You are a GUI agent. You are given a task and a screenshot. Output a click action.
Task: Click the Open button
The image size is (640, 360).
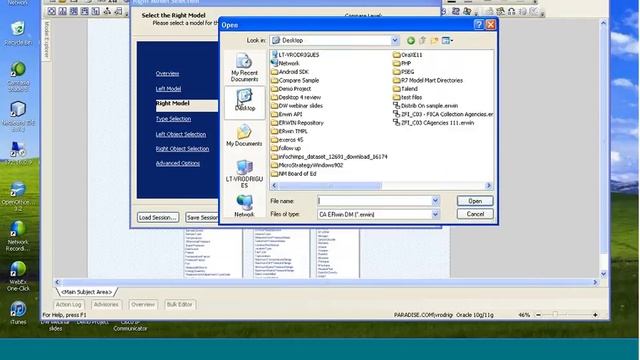475,201
